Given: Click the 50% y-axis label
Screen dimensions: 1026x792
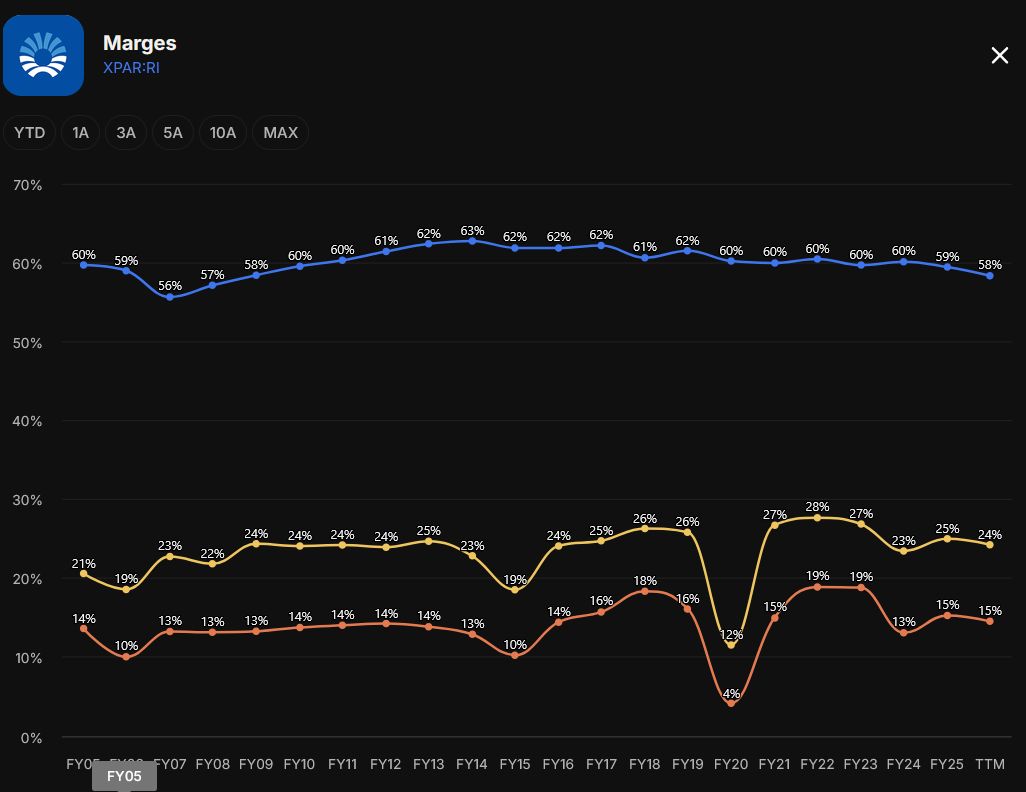Looking at the screenshot, I should point(27,343).
